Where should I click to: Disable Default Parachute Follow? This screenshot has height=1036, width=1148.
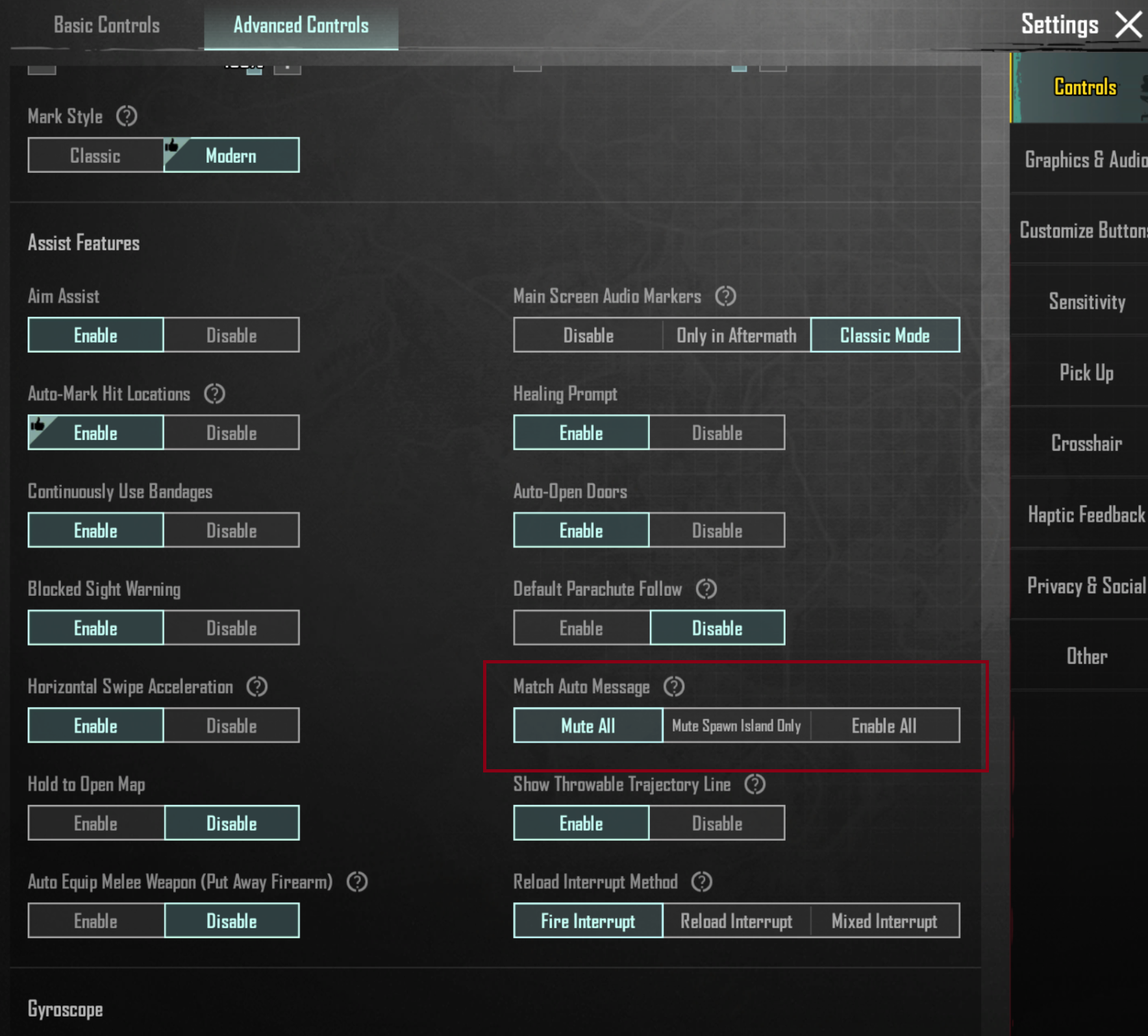717,628
